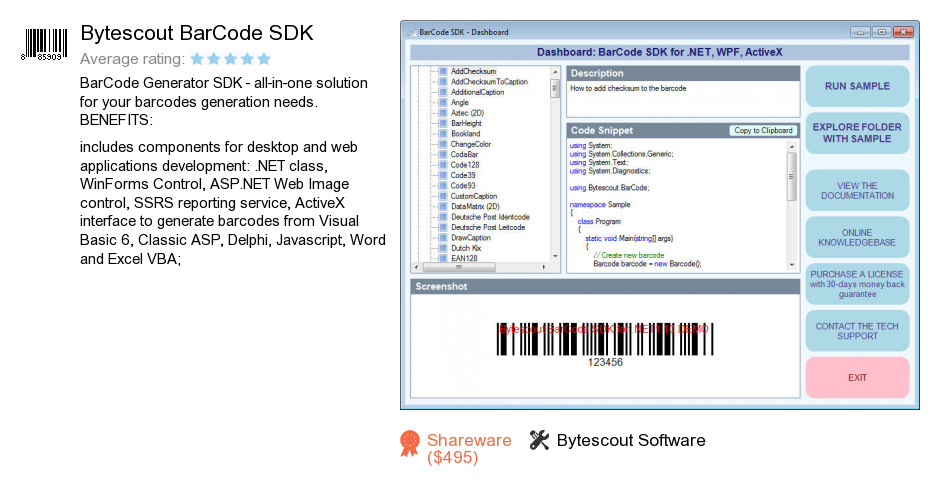Click the Bytescout BarCode SDK title
This screenshot has height=493, width=940.
coord(197,33)
